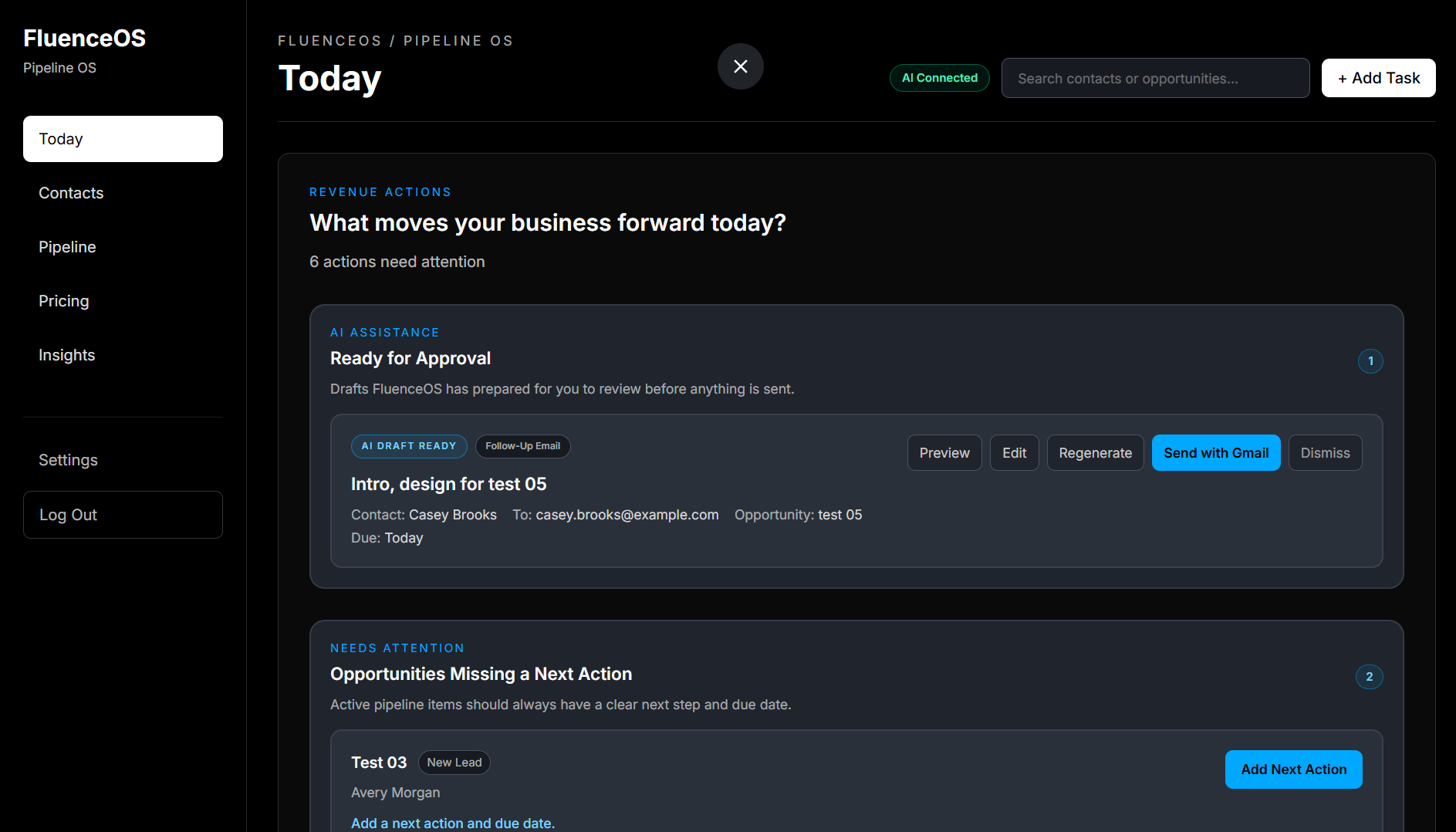Screen dimensions: 1456x832
Task: Open Settings in the sidebar
Action: pyautogui.click(x=123, y=460)
